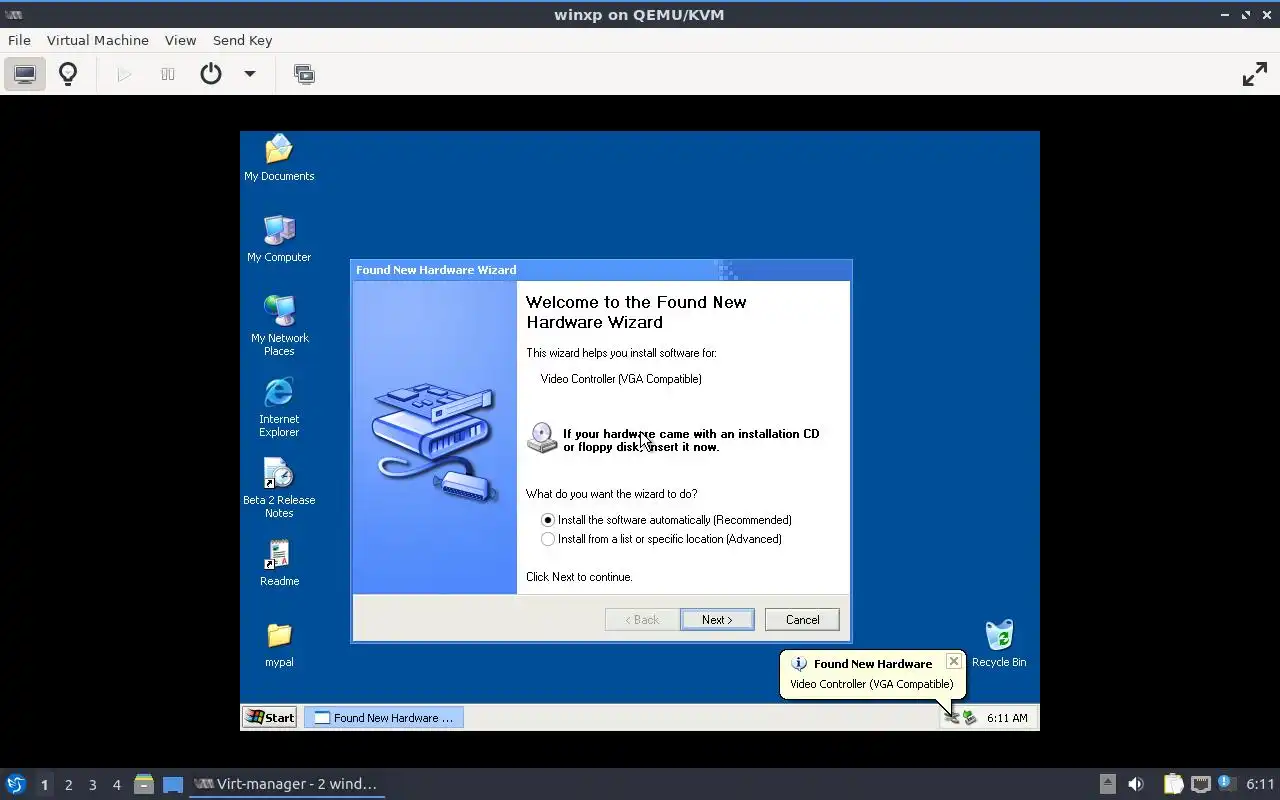Select My Computer desktop icon
Screen dimensions: 1280x800
[x=279, y=239]
